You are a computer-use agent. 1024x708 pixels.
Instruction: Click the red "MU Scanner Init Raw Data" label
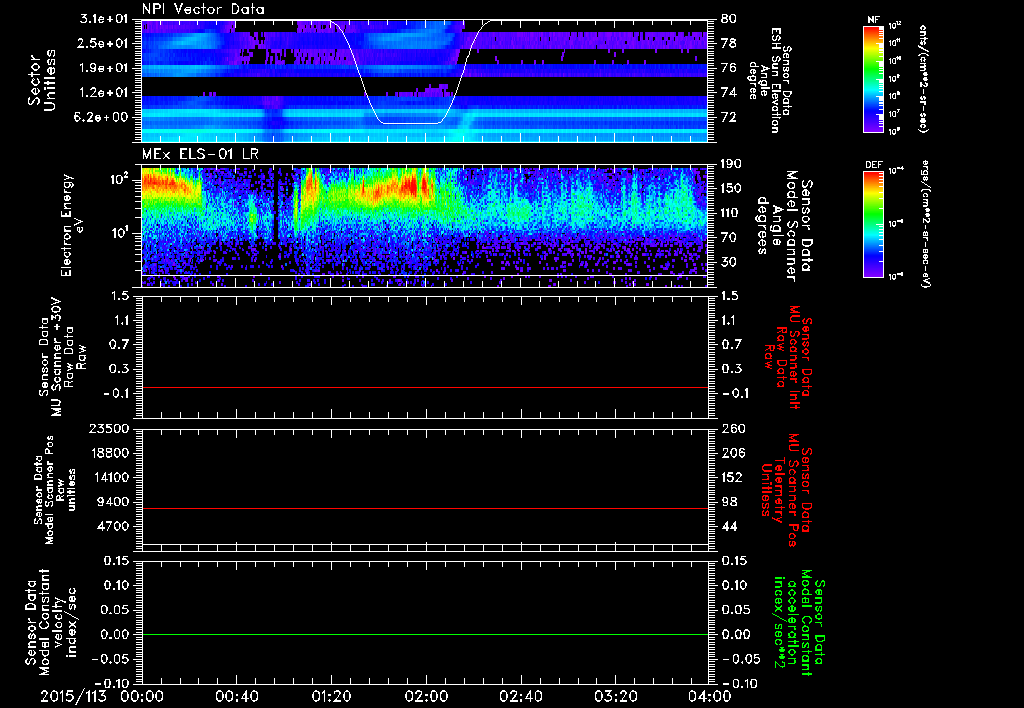point(788,357)
